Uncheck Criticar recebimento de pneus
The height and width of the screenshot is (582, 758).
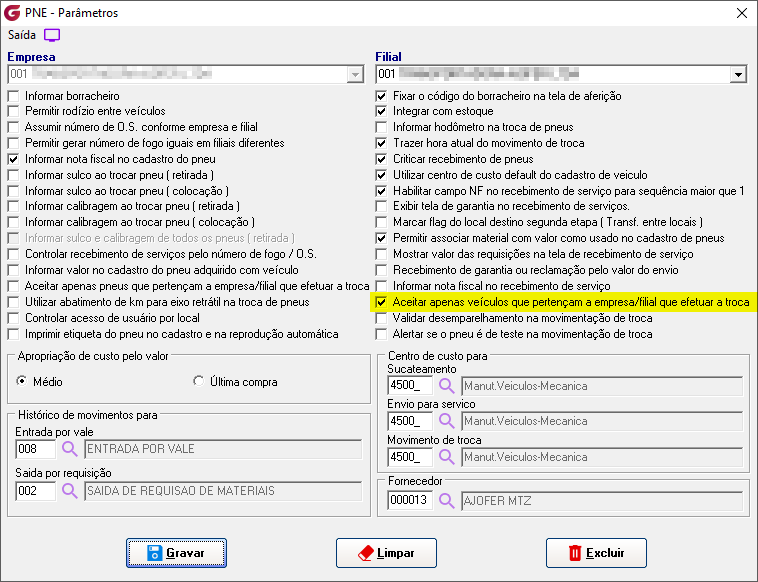(x=381, y=159)
